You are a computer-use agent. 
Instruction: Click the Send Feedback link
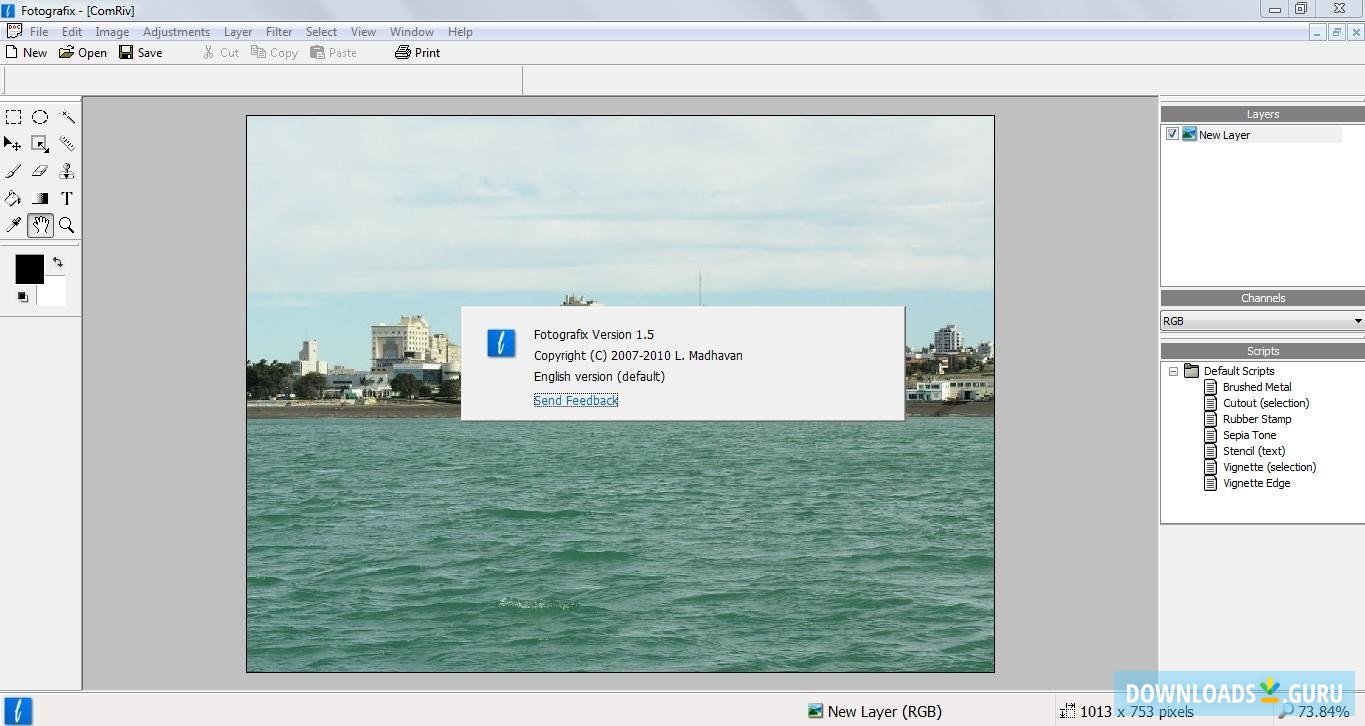pos(575,400)
